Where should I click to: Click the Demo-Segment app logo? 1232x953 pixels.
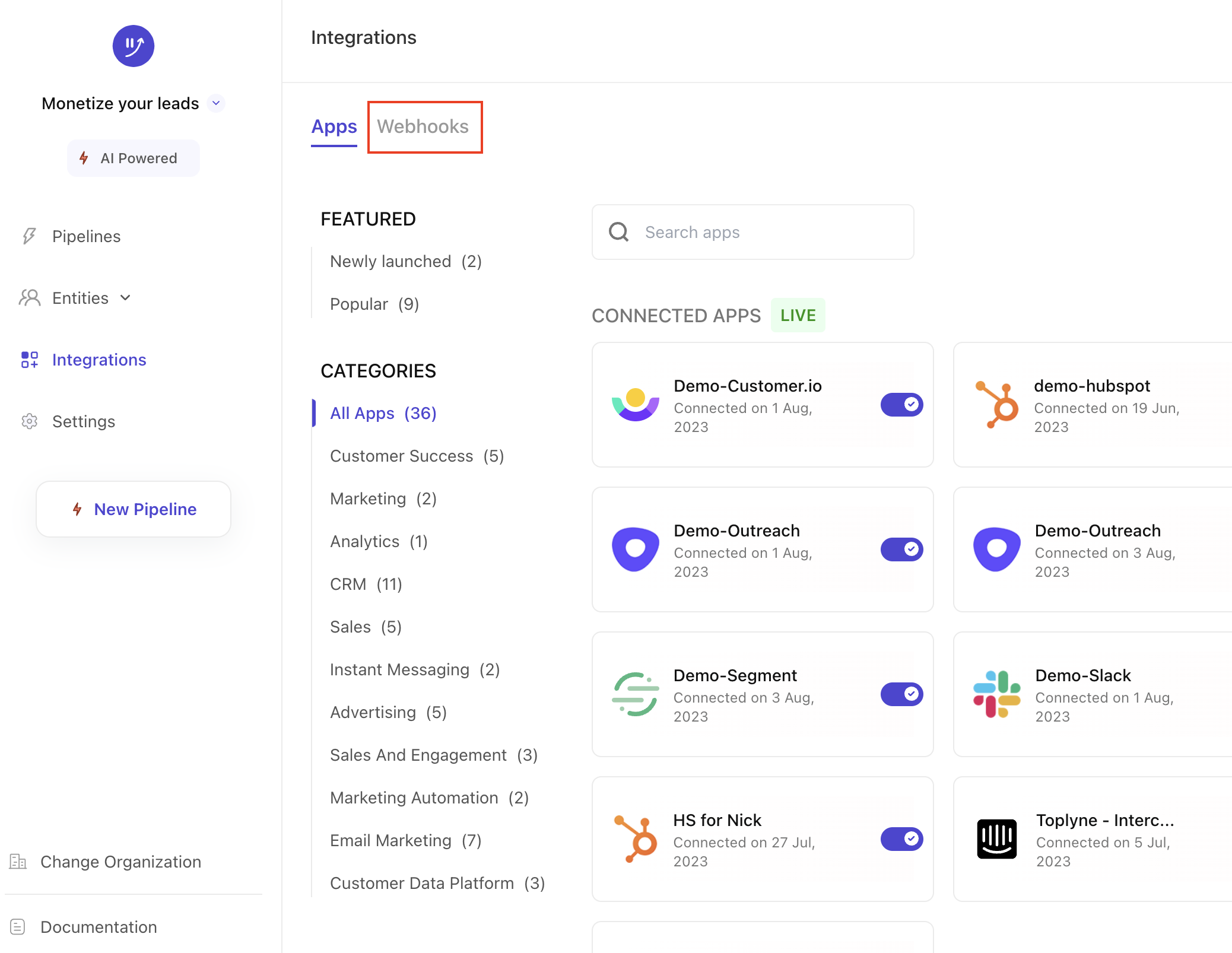click(636, 694)
